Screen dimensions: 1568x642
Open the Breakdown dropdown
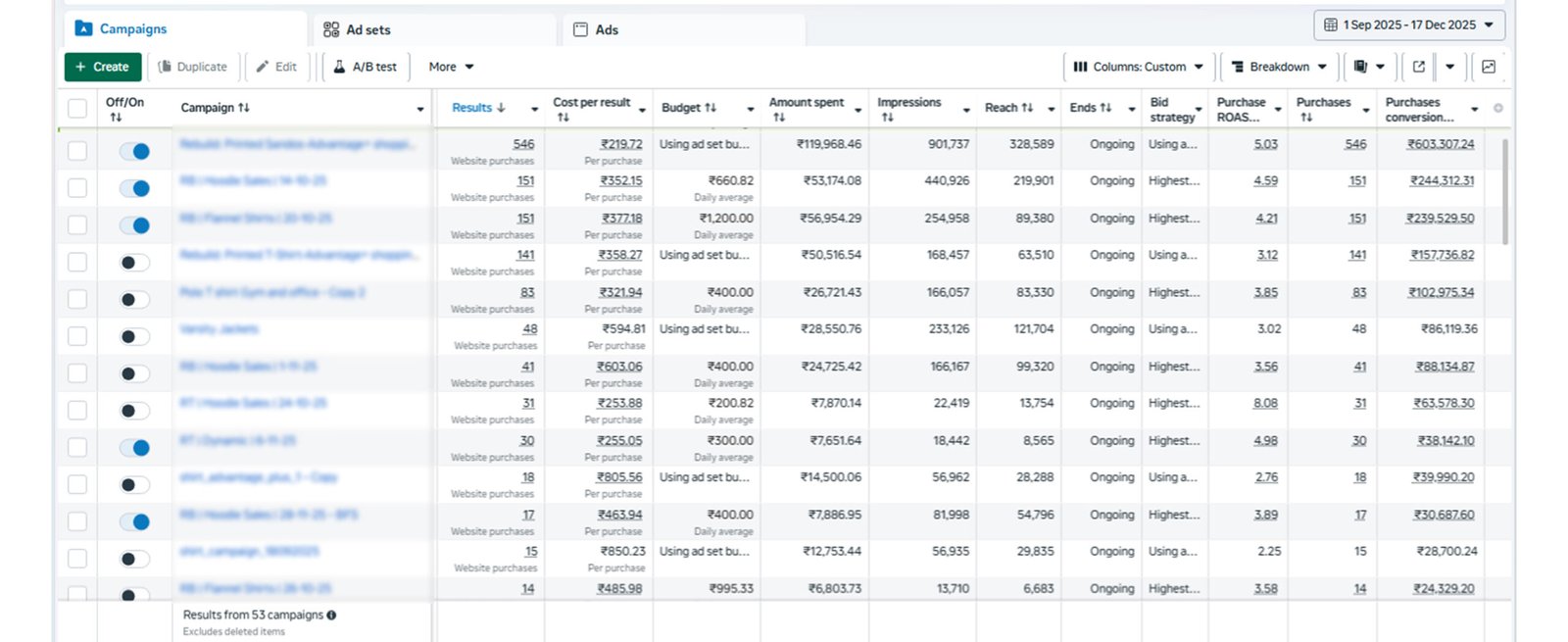(x=1279, y=67)
